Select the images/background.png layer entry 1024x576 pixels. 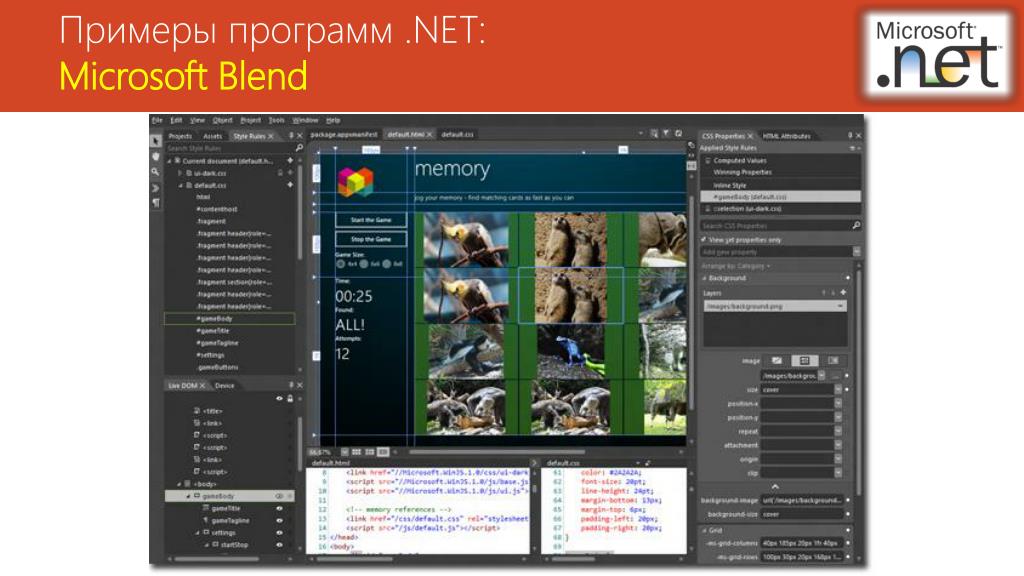point(775,306)
